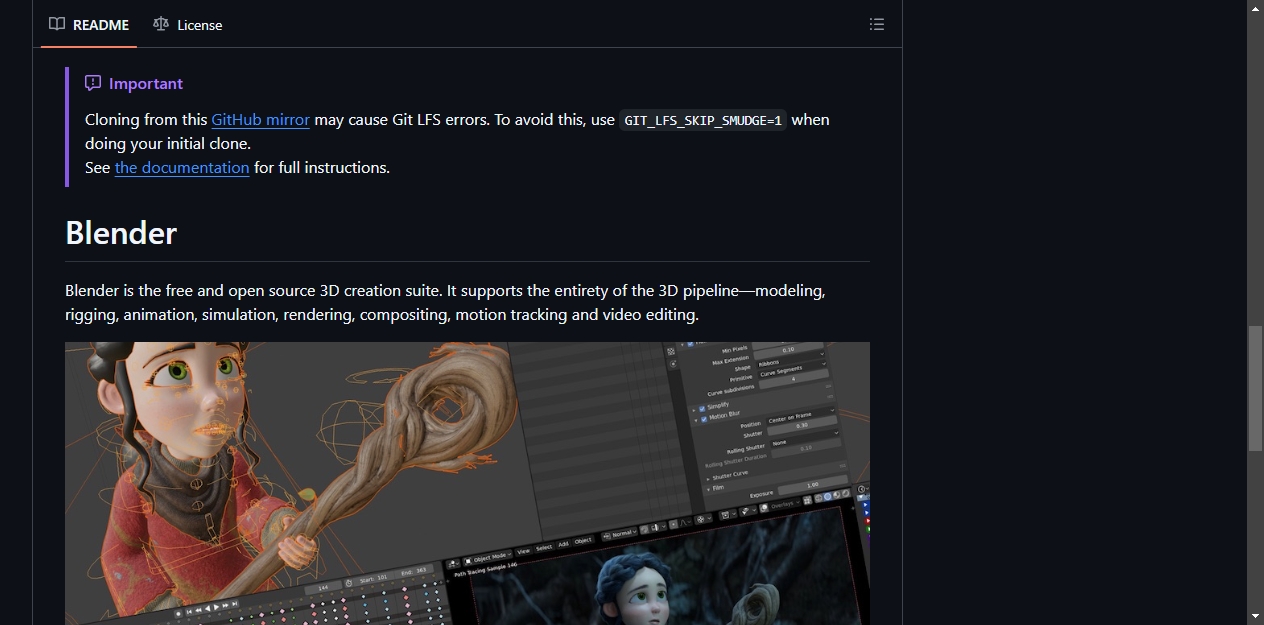Follow the GitHub mirror link
Viewport: 1264px width, 625px height.
tap(260, 120)
